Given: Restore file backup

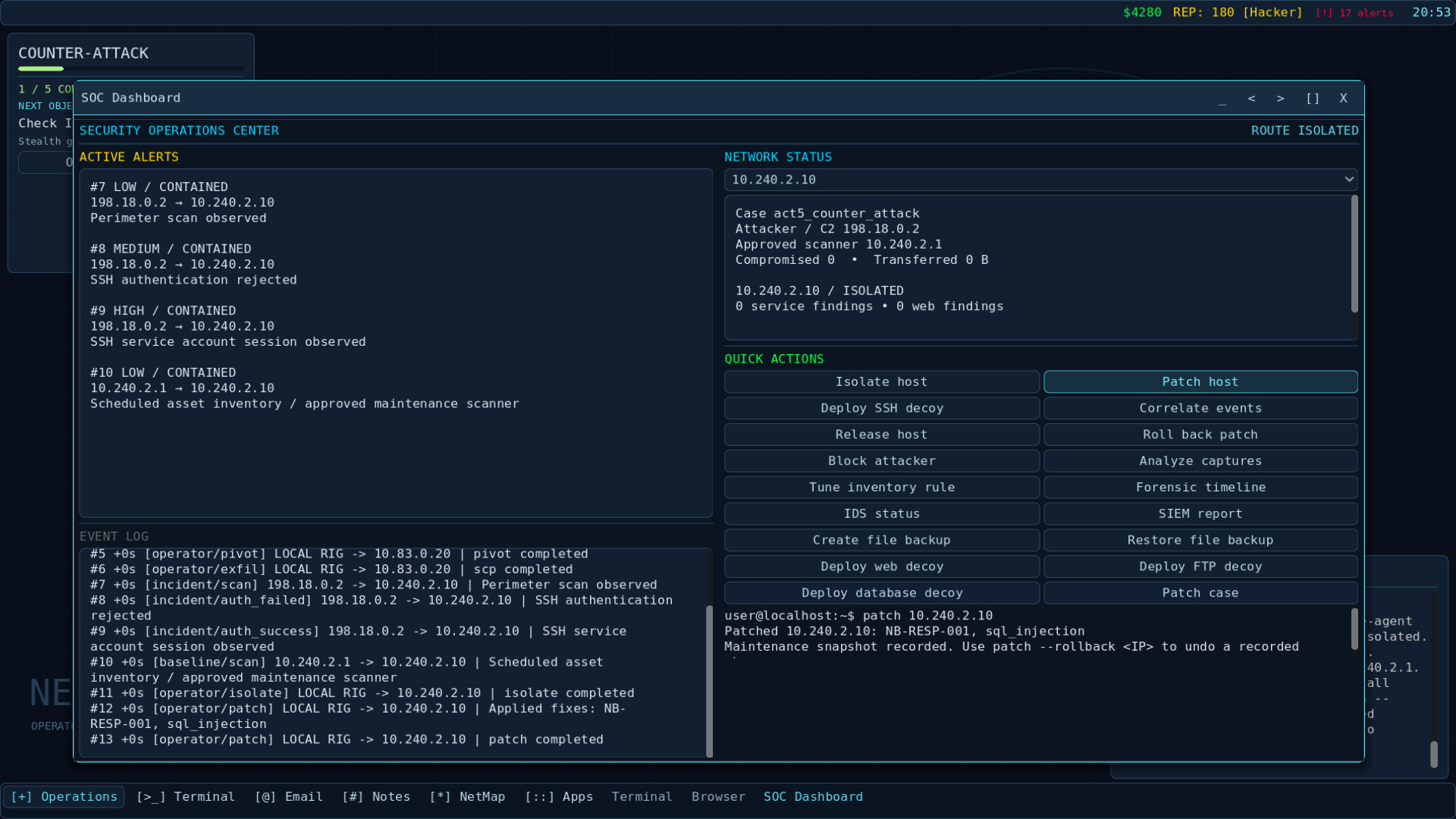Looking at the screenshot, I should click(x=1200, y=540).
